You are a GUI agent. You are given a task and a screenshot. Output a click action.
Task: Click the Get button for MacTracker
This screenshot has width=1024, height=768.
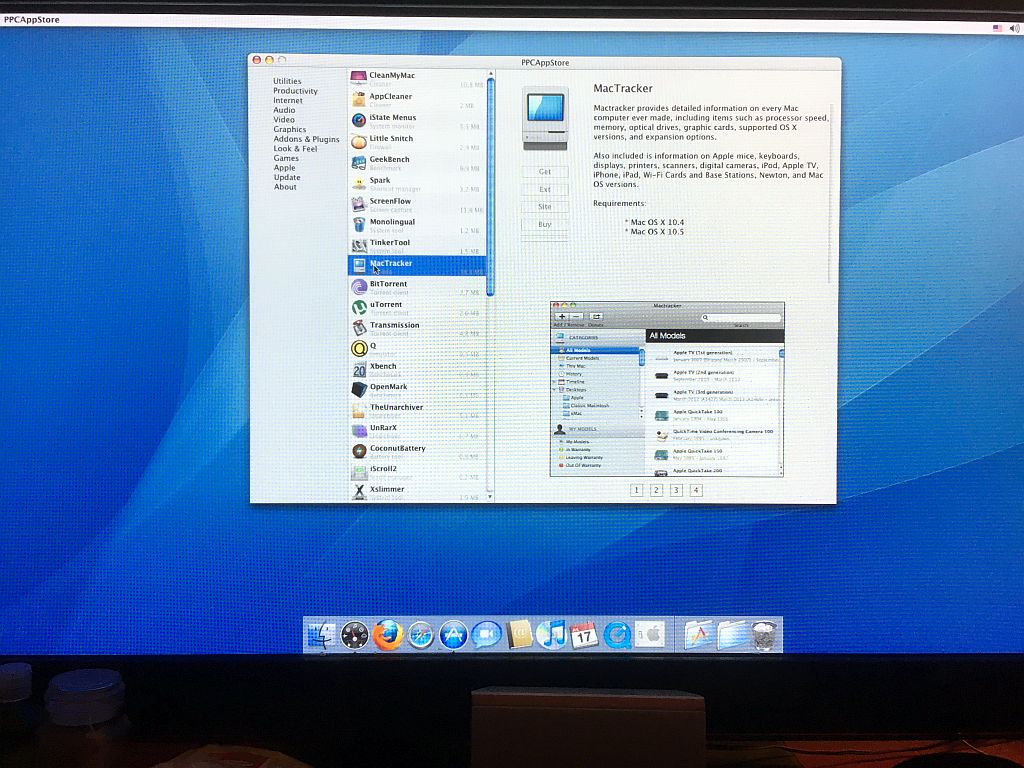coord(545,172)
